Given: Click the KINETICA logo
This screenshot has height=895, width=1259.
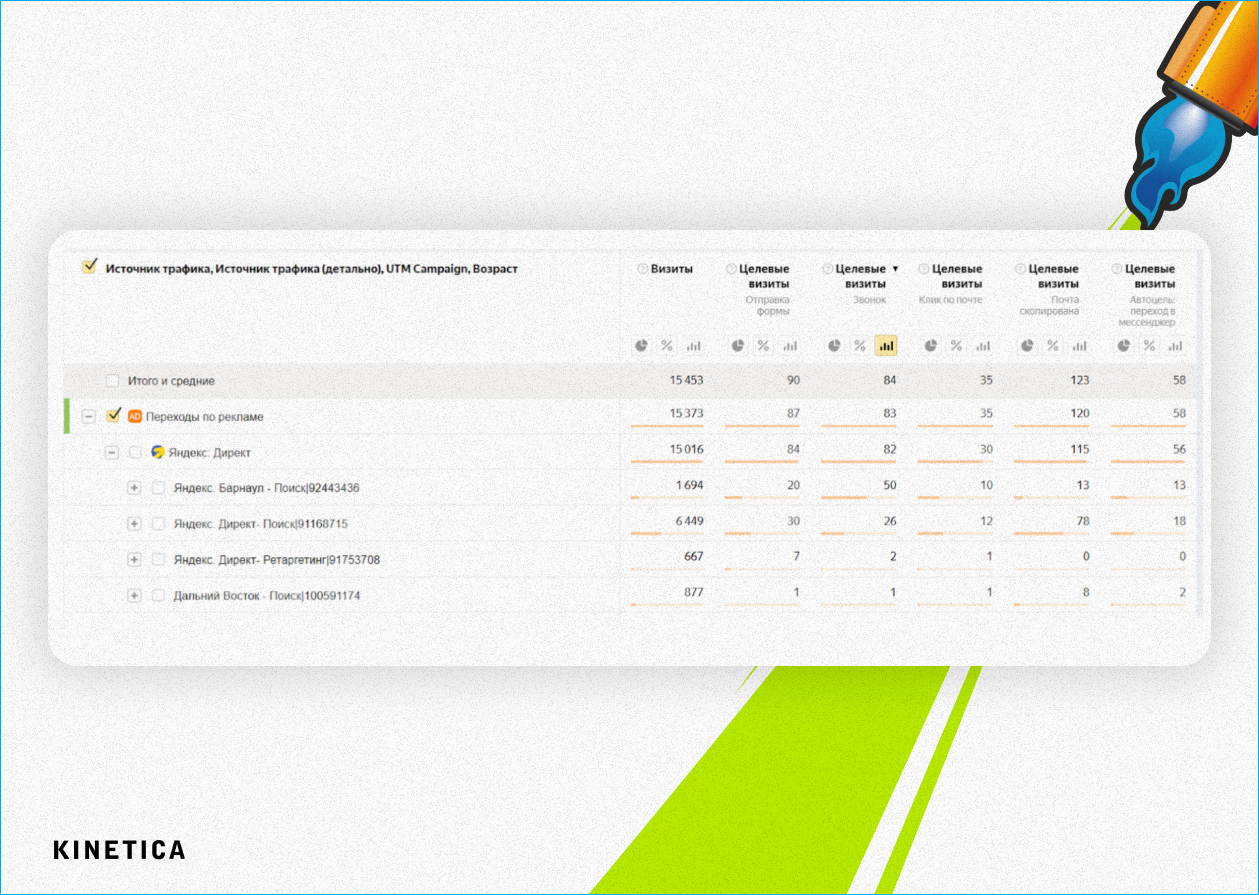Looking at the screenshot, I should [119, 850].
